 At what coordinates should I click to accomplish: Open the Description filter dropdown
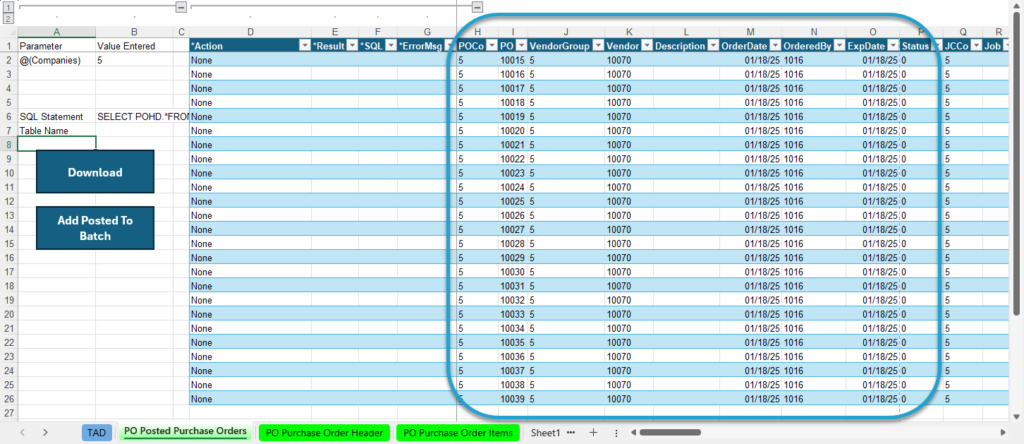pos(713,46)
